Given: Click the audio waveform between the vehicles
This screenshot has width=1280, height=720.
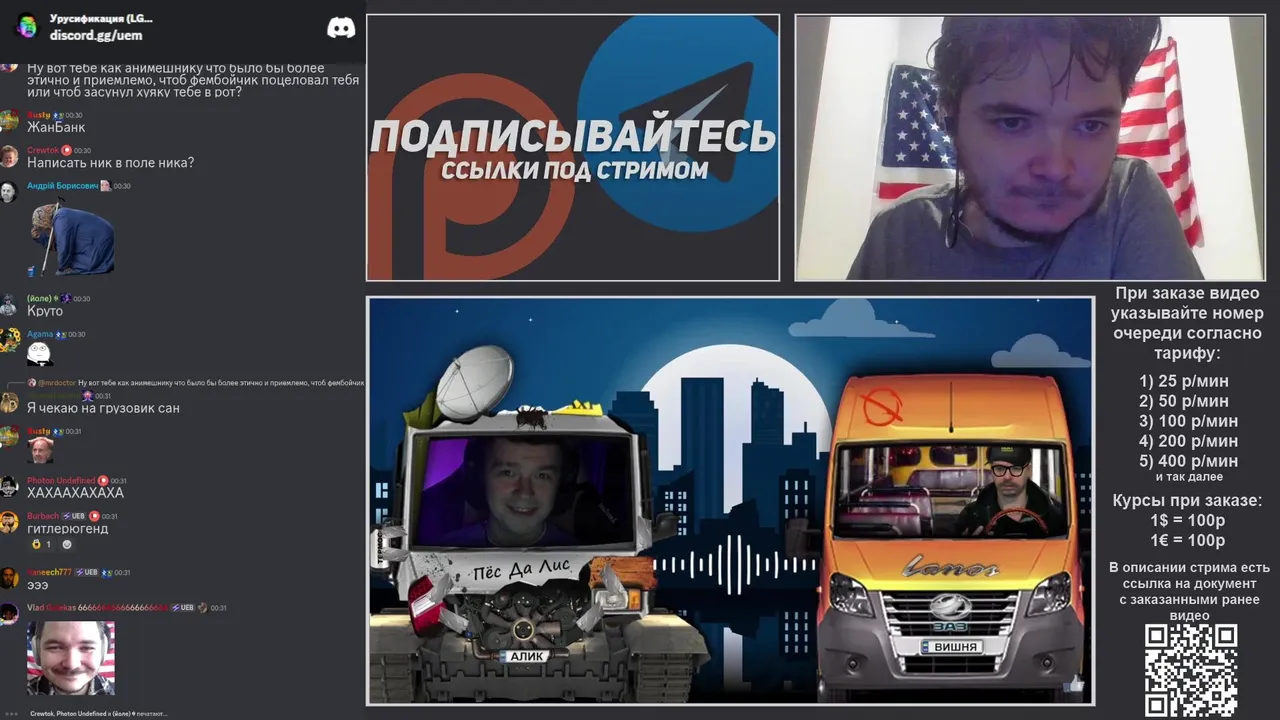Looking at the screenshot, I should [x=735, y=565].
